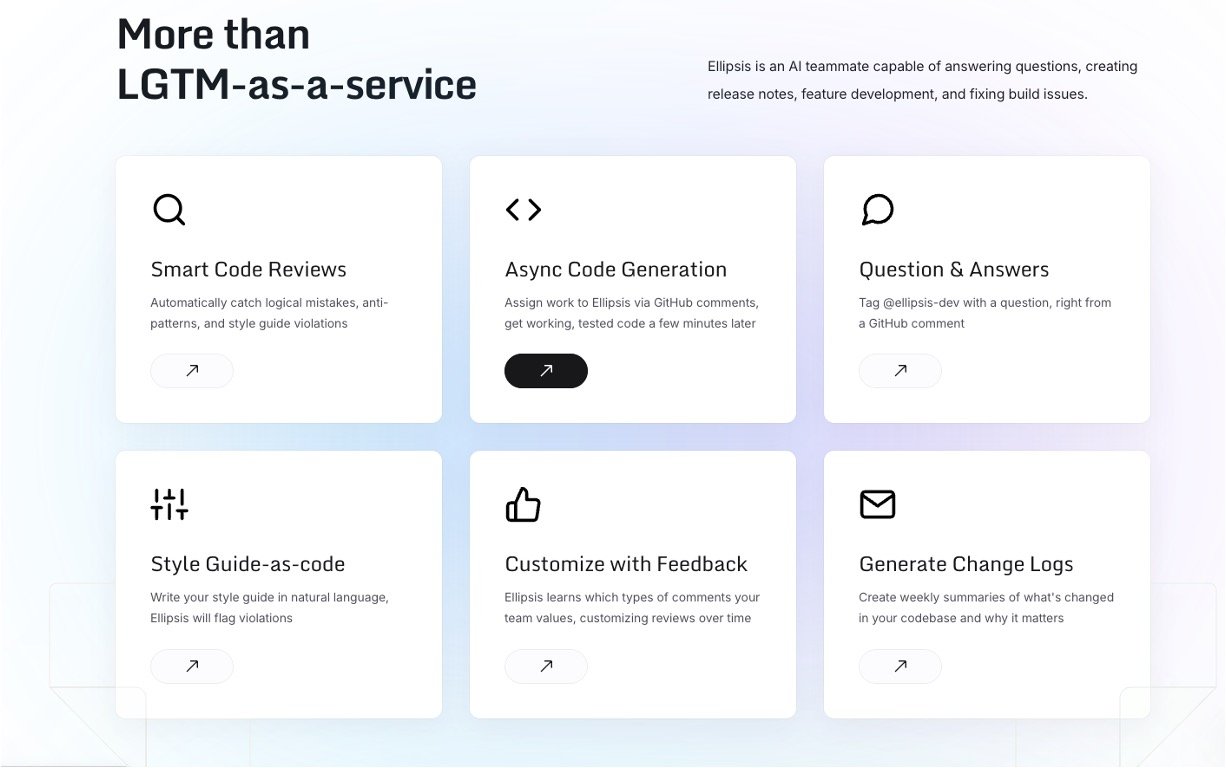
Task: Click the More than LGTM-as-a-service headline
Action: tap(297, 60)
